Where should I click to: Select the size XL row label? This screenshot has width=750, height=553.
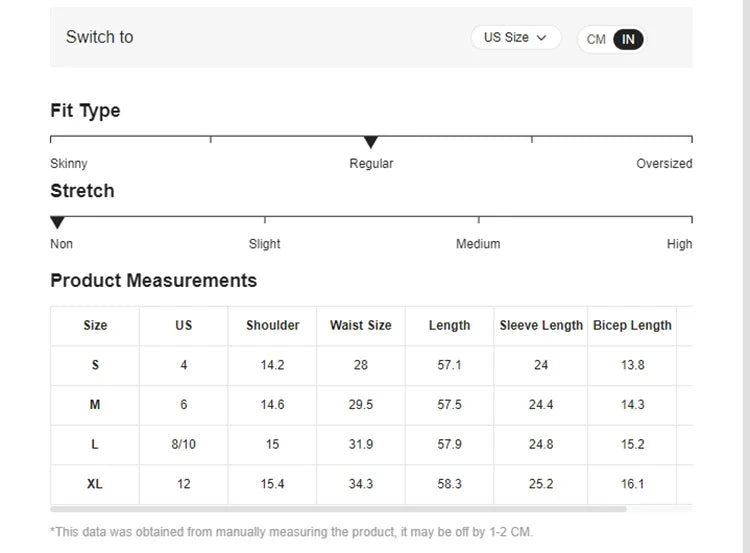click(x=95, y=484)
